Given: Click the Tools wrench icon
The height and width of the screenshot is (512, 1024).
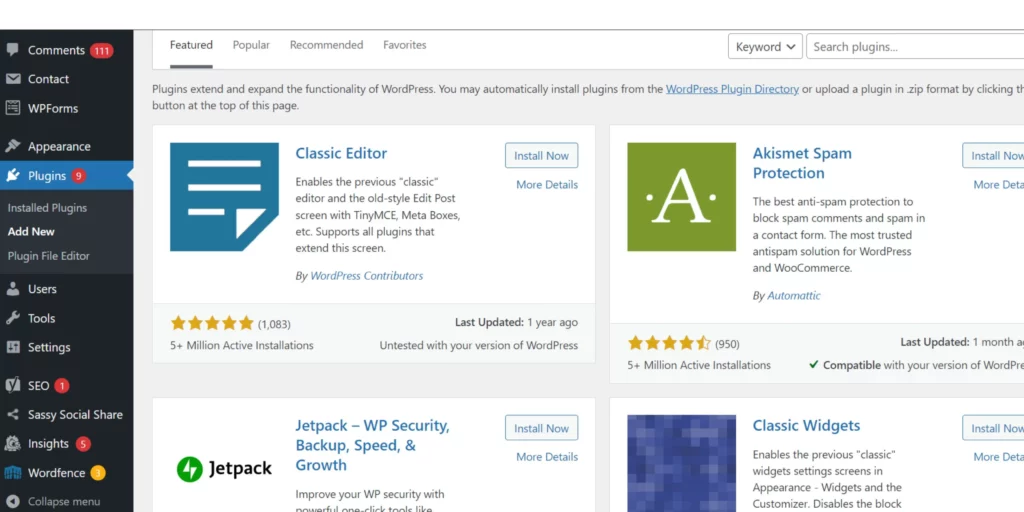Looking at the screenshot, I should (x=12, y=318).
